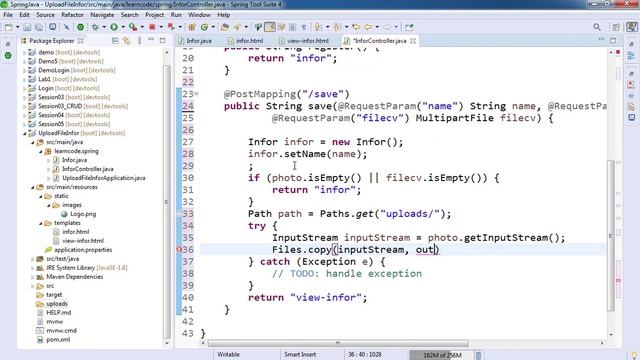Click the Relaunch toolbar icon next to Stop
Image resolution: width=640 pixels, height=360 pixels.
pos(171,27)
